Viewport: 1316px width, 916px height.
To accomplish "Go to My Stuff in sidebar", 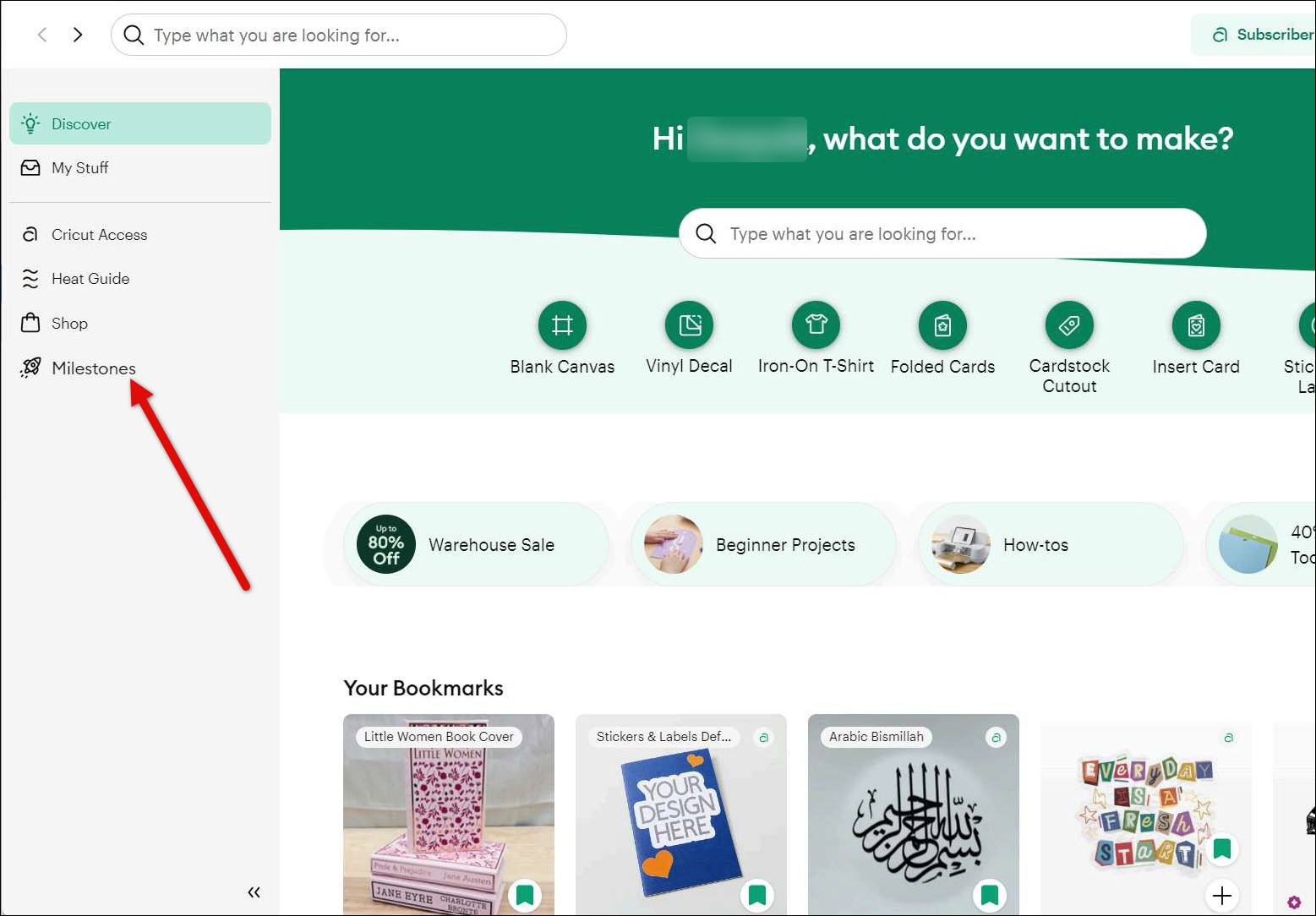I will click(79, 168).
